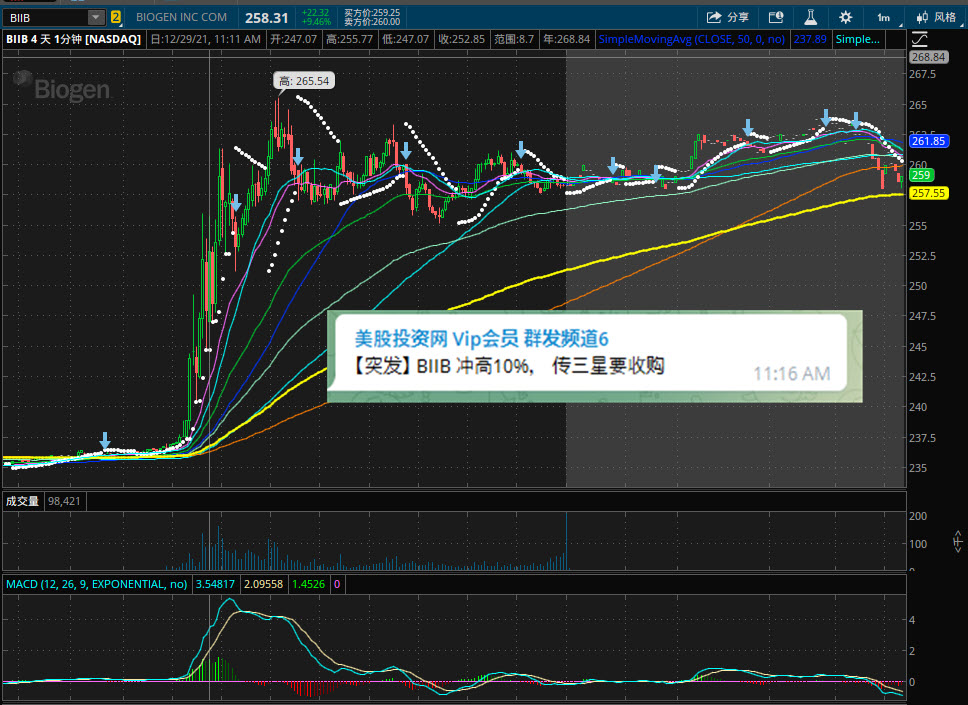Click the blue arrow marker near 237.5
This screenshot has width=968, height=705.
[105, 440]
